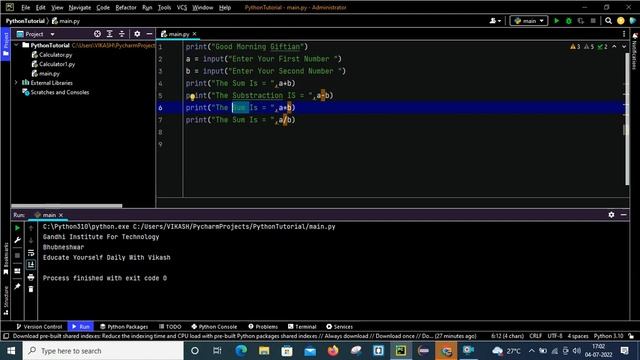Open the VCS menu
Screen dimensions: 640x360
pos(182,7)
